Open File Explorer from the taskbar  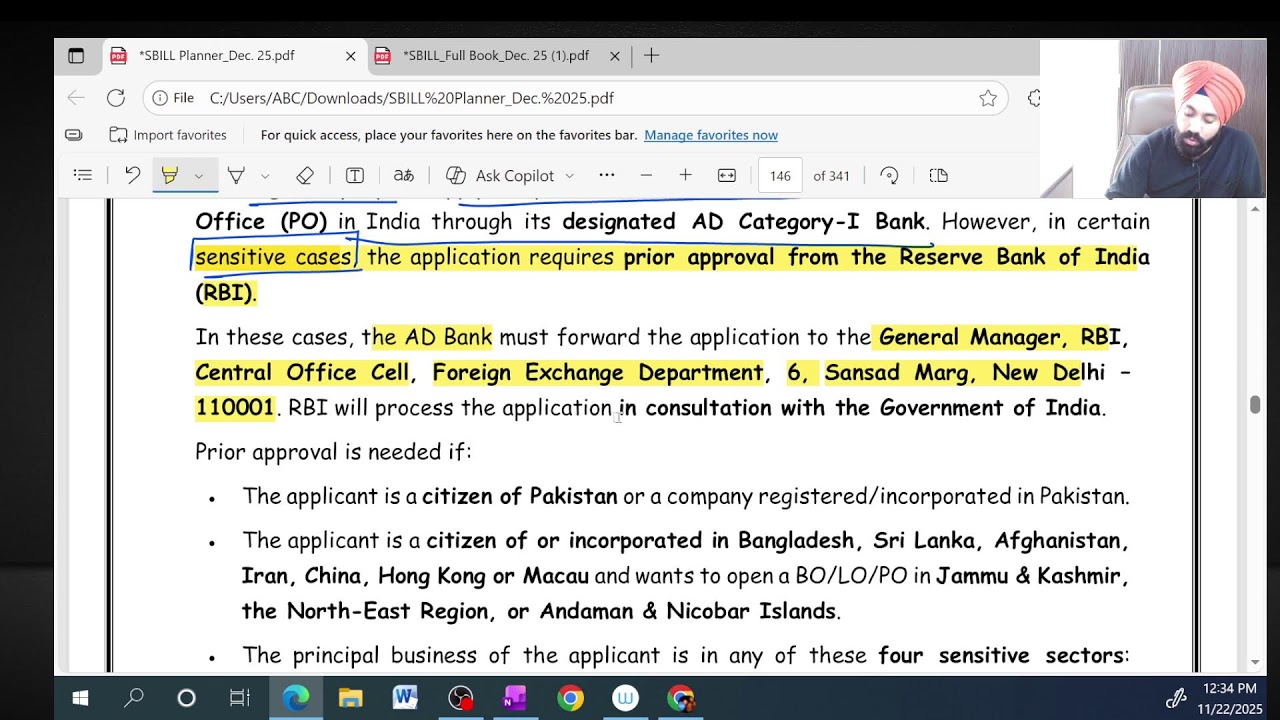click(350, 698)
